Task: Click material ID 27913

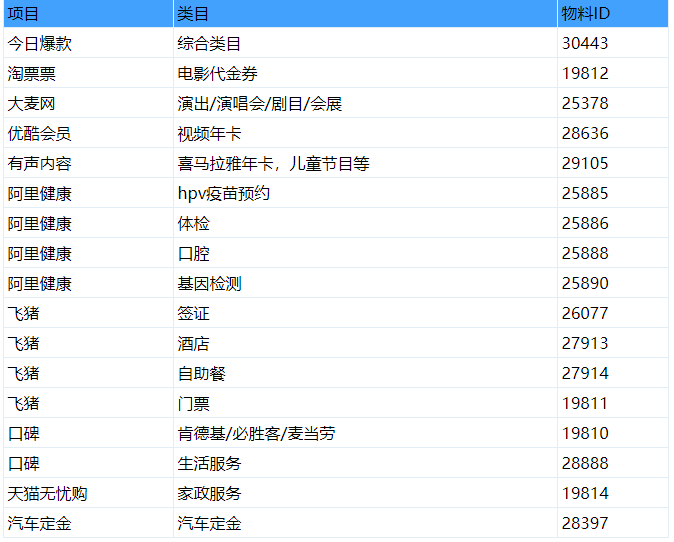Action: pos(613,343)
